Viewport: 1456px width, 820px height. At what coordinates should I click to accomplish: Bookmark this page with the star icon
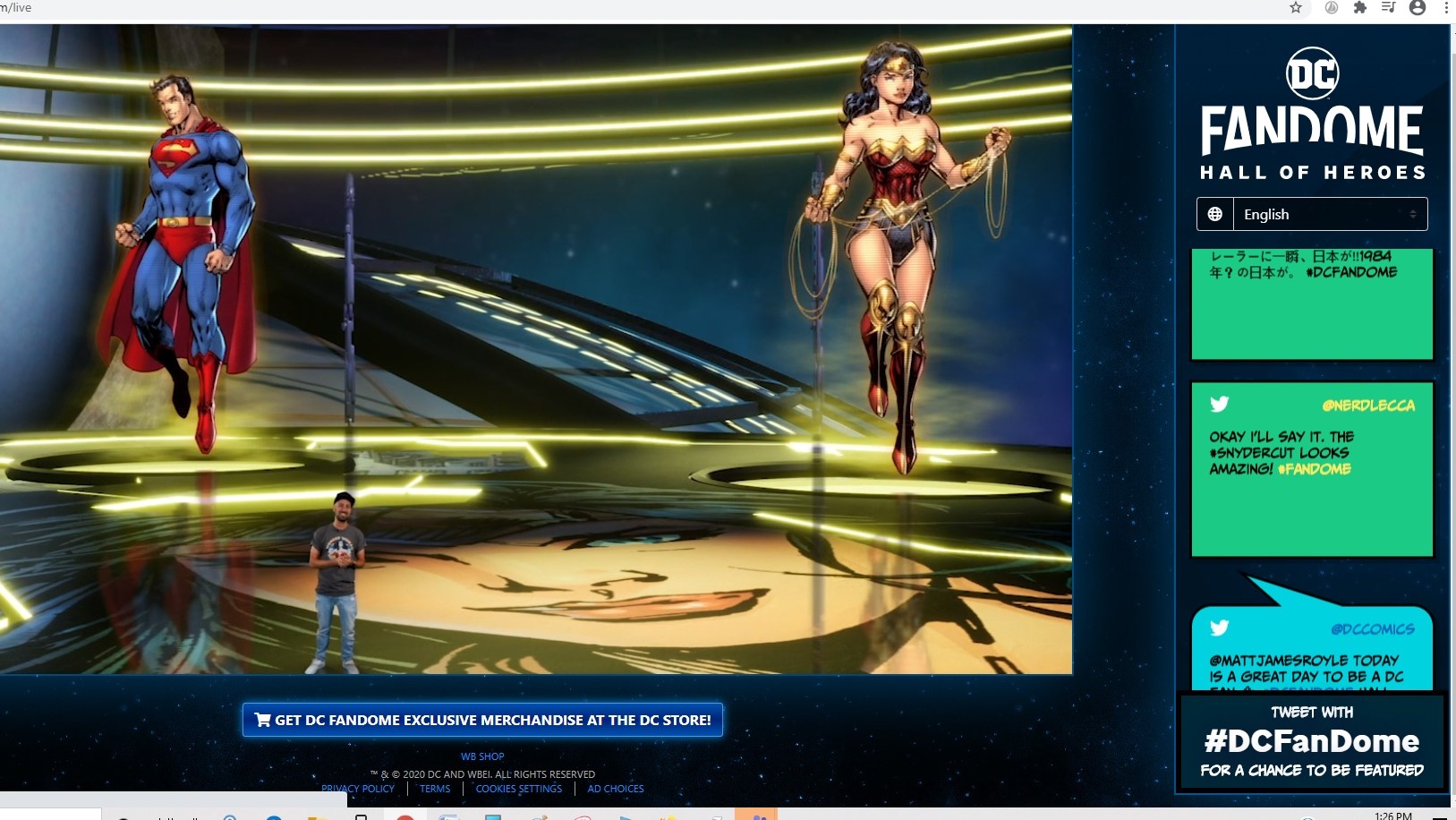[x=1295, y=8]
